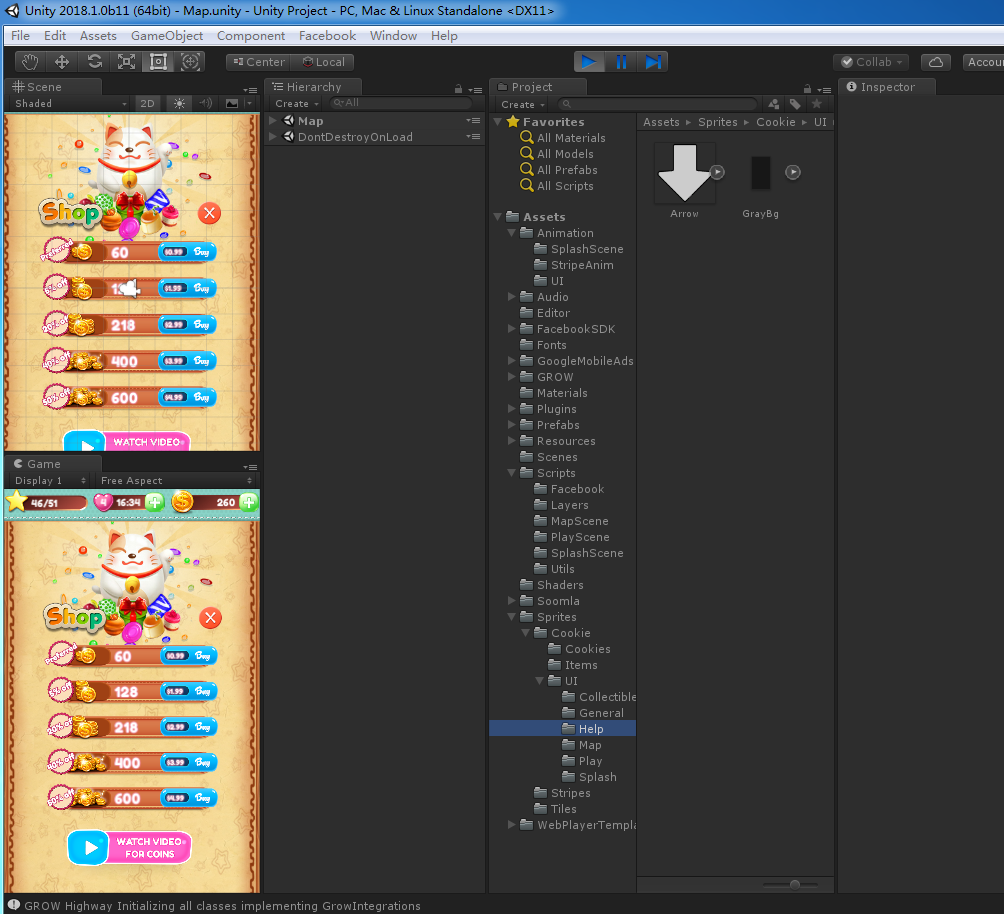Screen dimensions: 1004x914
Task: Click the Account button
Action: point(984,61)
